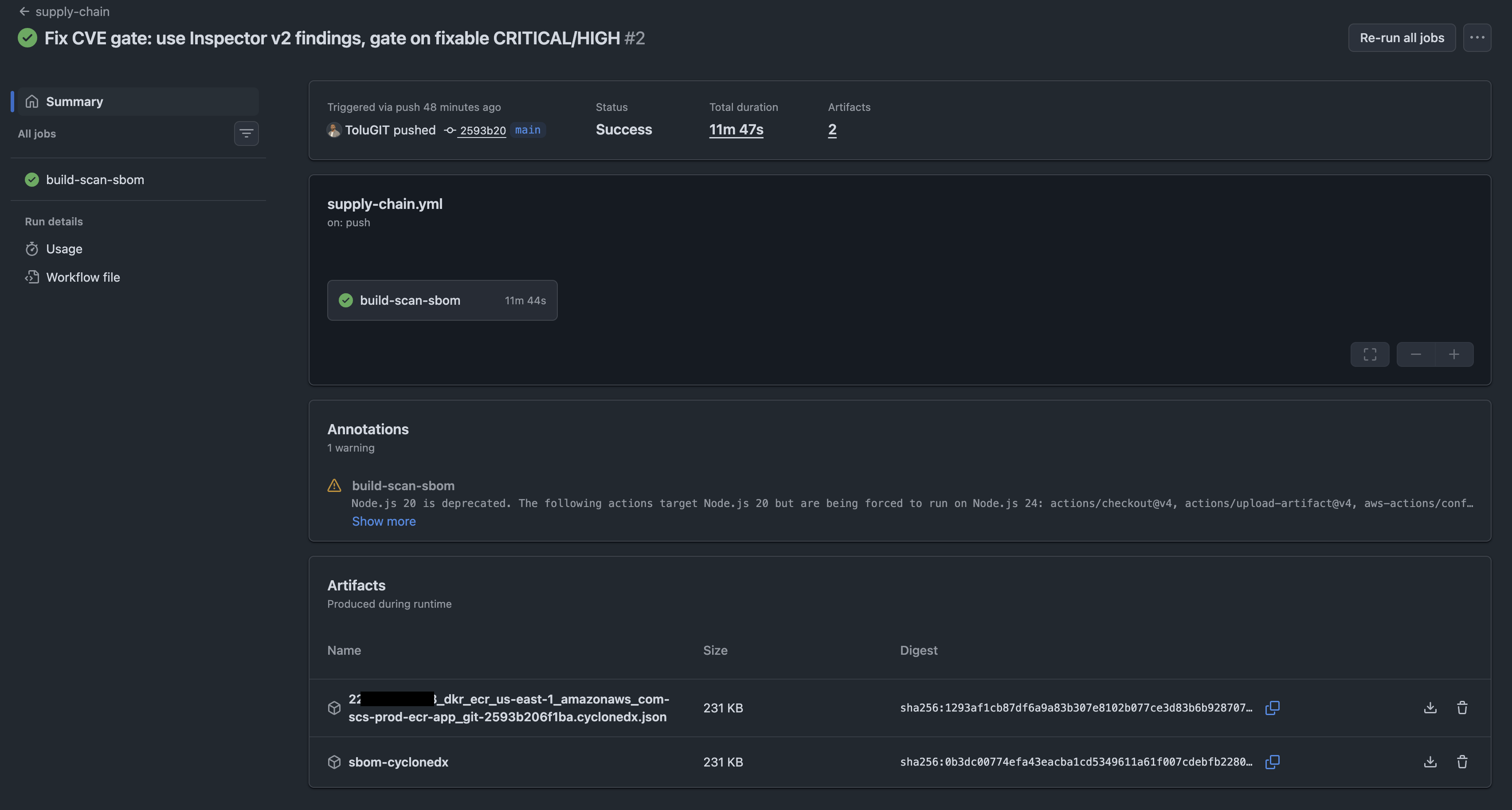Zoom in workflow graph with plus
This screenshot has height=810, width=1512.
coord(1454,354)
